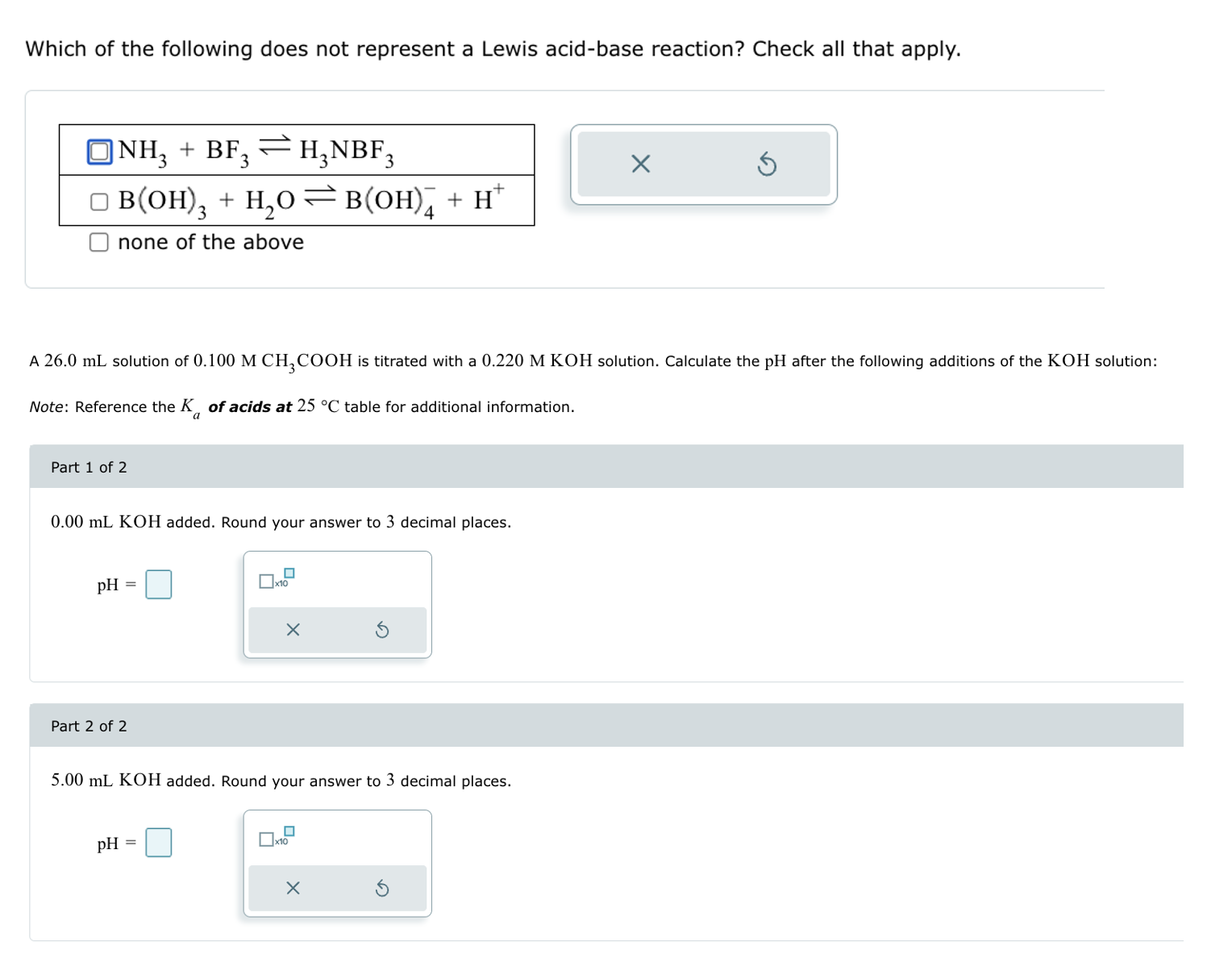Uncheck the NH3 + BF3 reaction option
Viewport: 1232px width, 979px height.
(98, 152)
